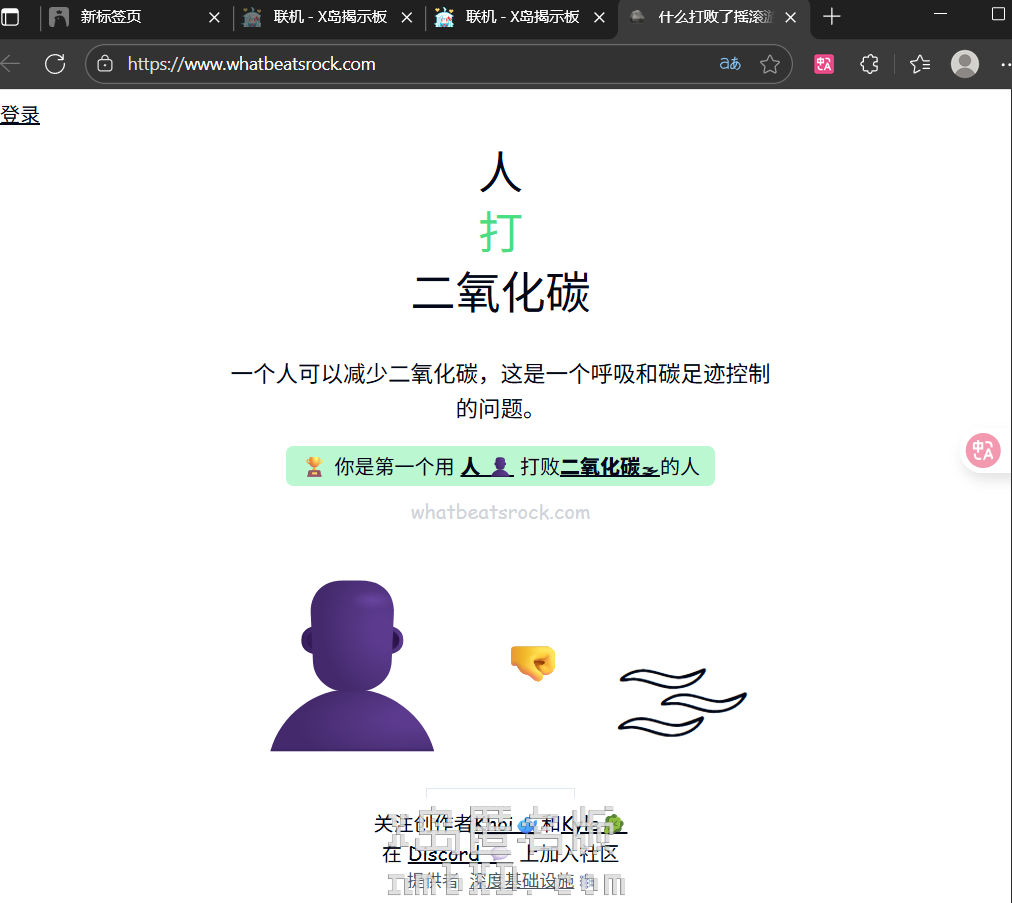Viewport: 1012px width, 903px height.
Task: Click the 二氧化碳 link in green banner
Action: tap(610, 466)
